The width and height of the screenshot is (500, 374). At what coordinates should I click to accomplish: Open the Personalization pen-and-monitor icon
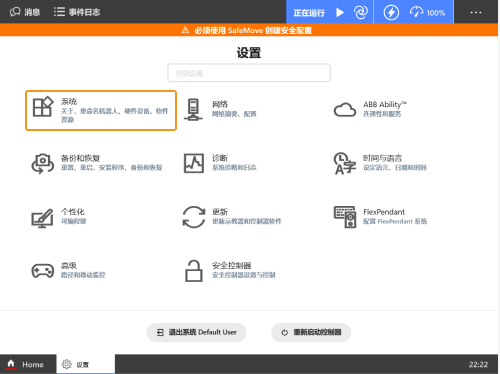pos(42,218)
